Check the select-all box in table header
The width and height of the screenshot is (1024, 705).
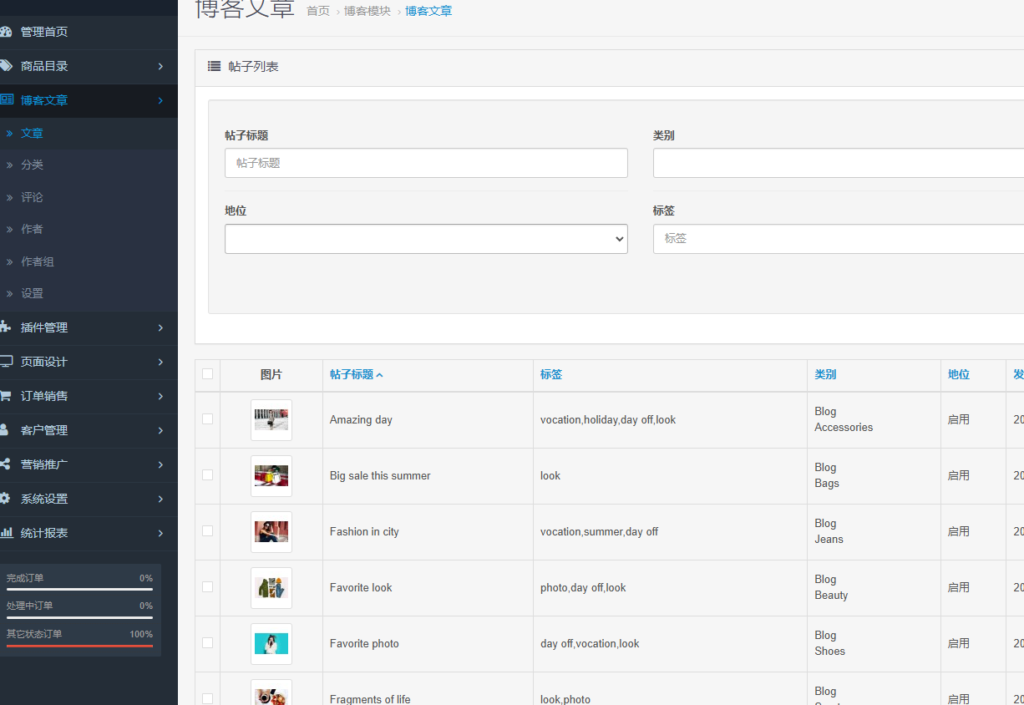pyautogui.click(x=208, y=373)
